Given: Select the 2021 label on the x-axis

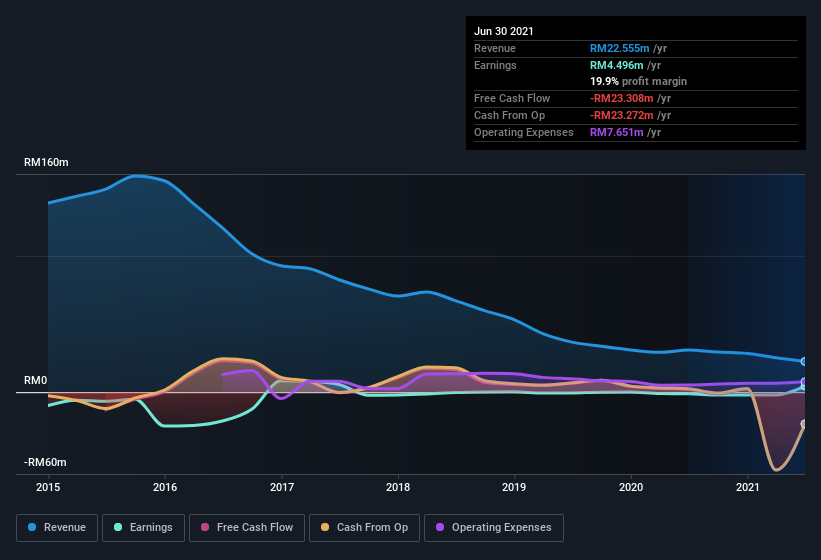Looking at the screenshot, I should click(748, 487).
